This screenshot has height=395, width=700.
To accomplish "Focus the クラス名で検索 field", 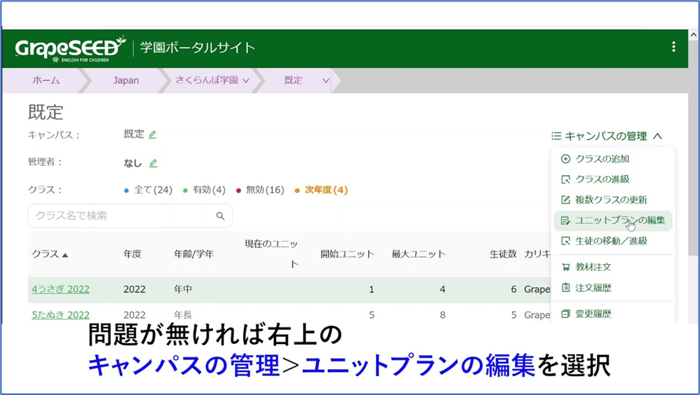I will pos(130,216).
